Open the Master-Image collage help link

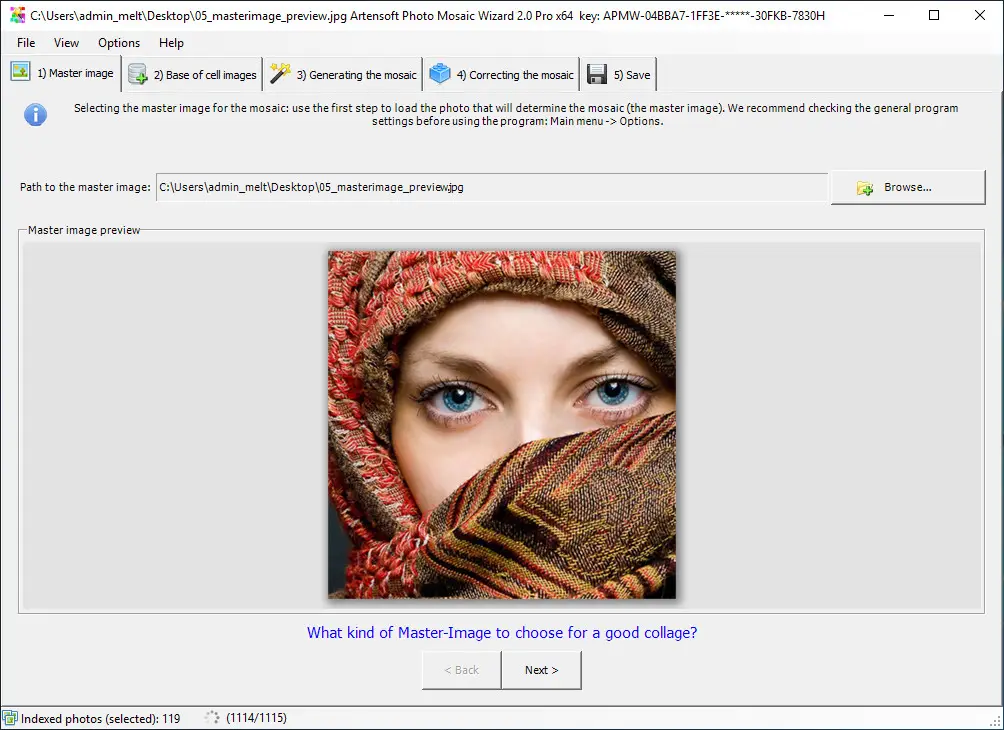[x=501, y=633]
